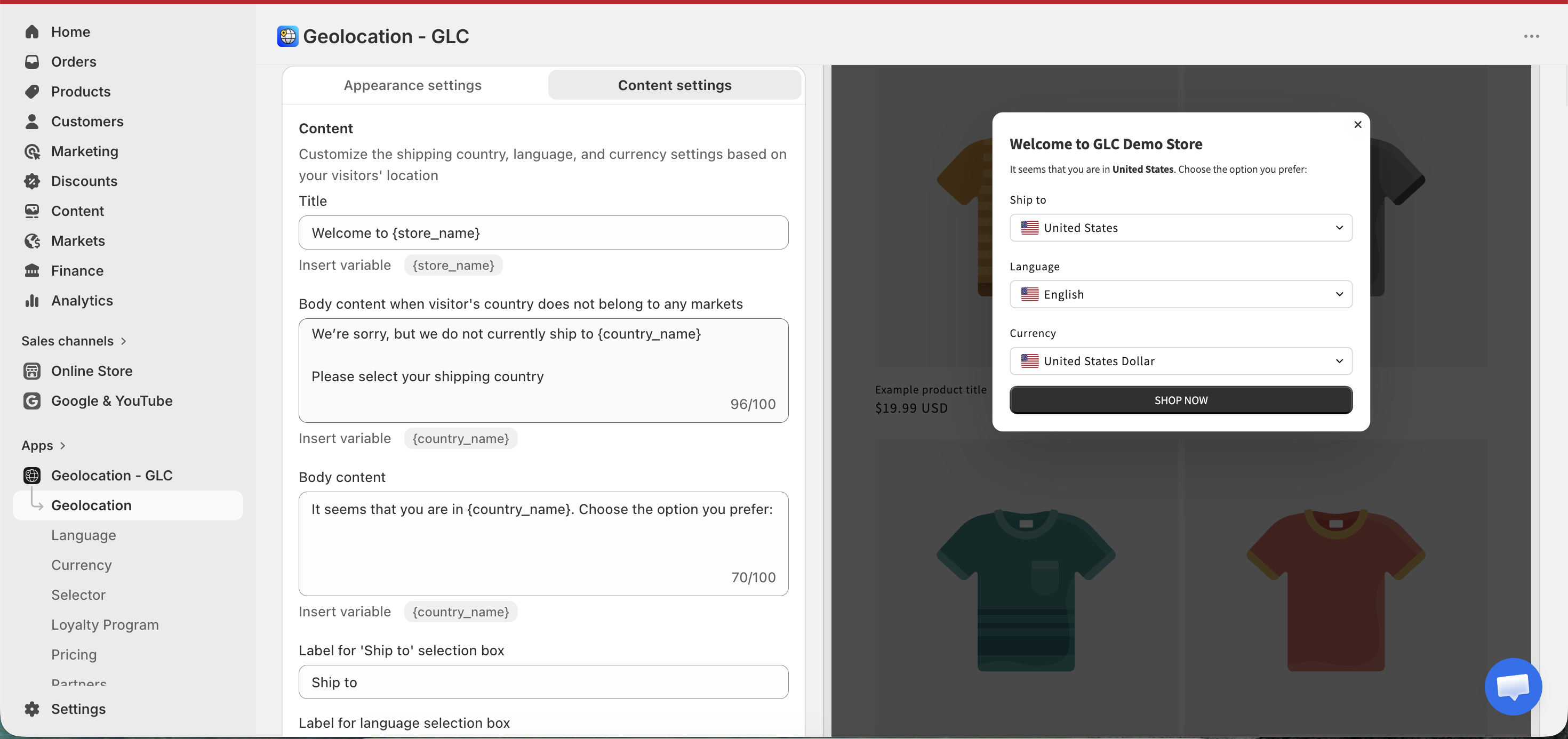Click the Body content textarea

coord(543,544)
